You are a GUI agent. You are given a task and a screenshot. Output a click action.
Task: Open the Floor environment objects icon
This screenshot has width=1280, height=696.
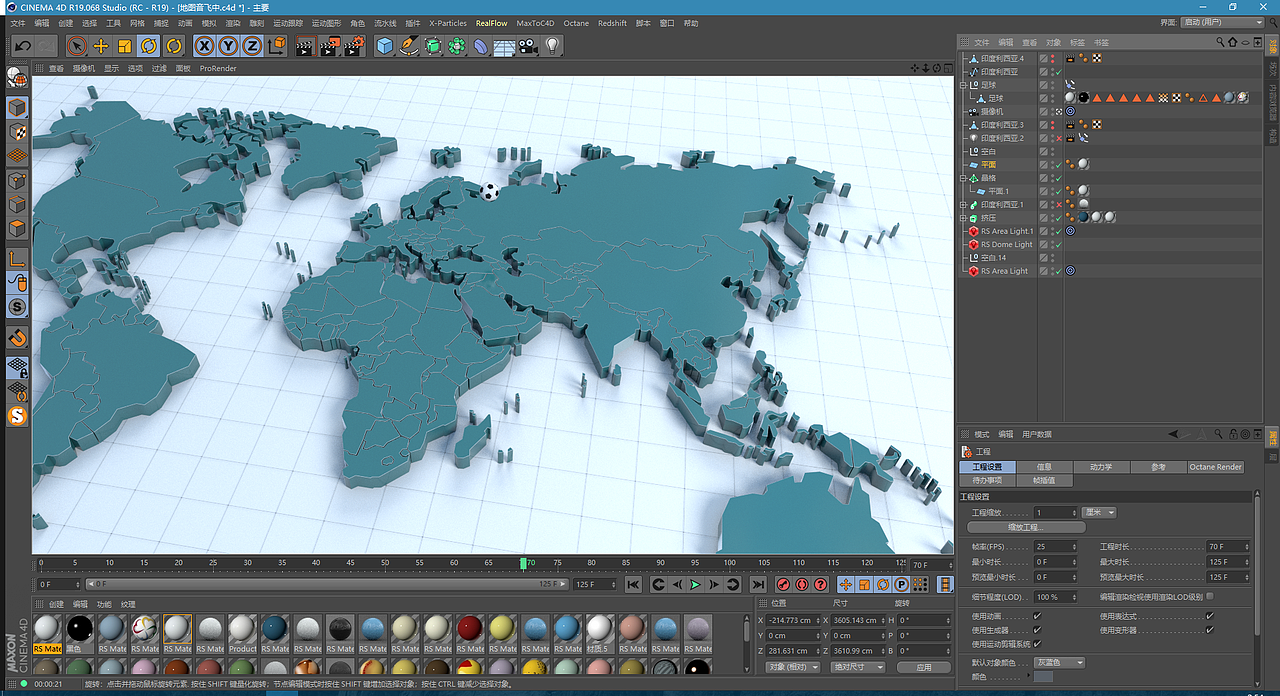[505, 46]
